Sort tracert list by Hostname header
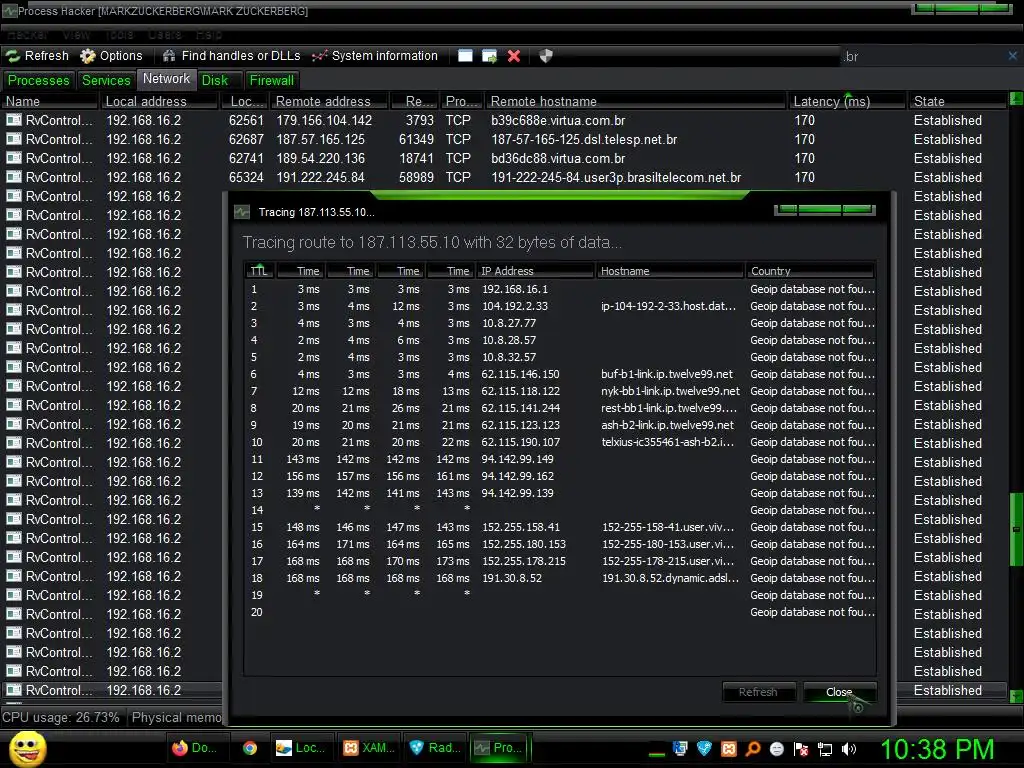The height and width of the screenshot is (768, 1024). coord(670,271)
